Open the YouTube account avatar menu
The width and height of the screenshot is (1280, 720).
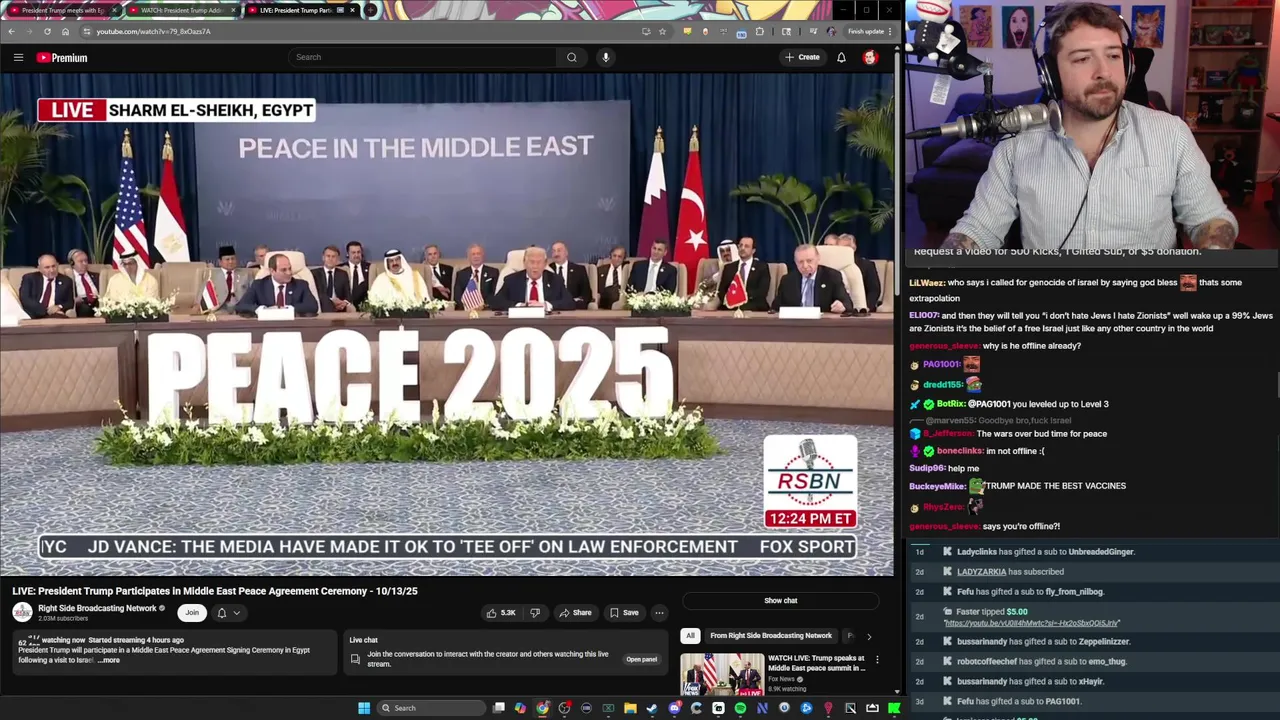[870, 57]
